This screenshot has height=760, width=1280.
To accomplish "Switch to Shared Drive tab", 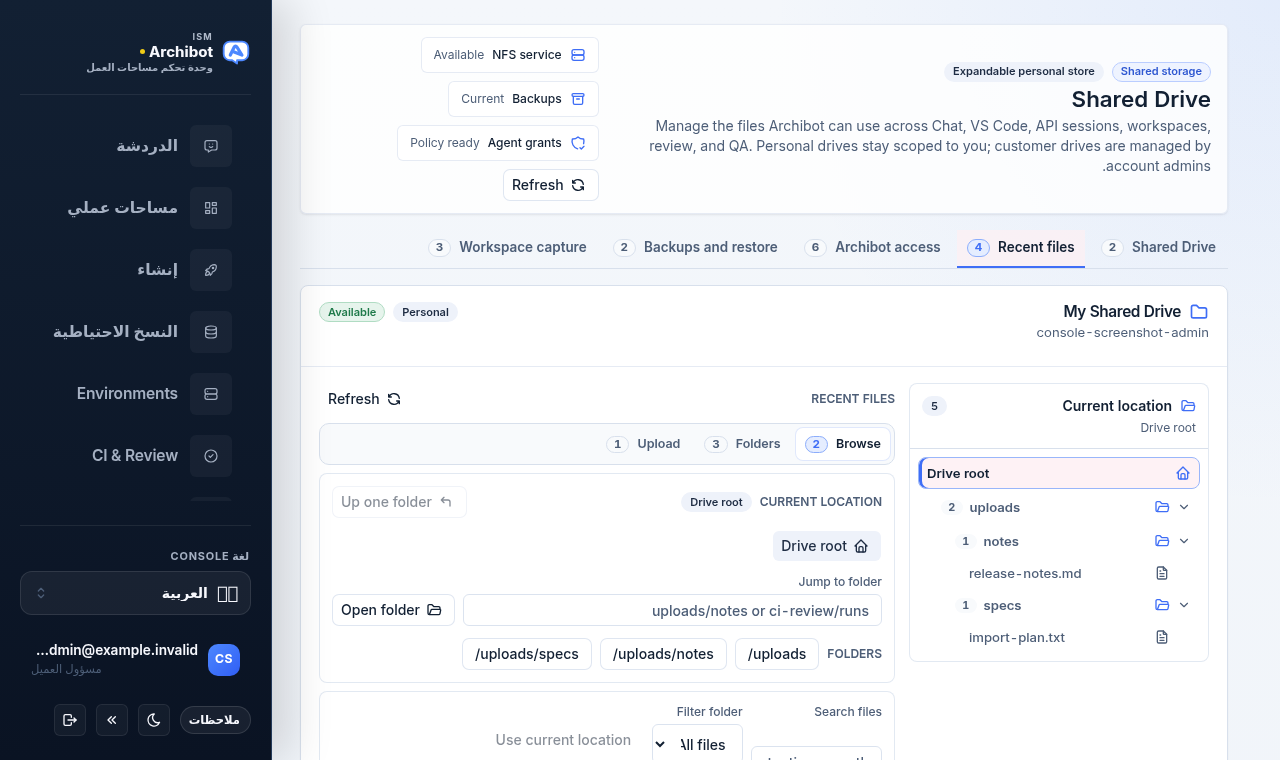I will [1159, 247].
